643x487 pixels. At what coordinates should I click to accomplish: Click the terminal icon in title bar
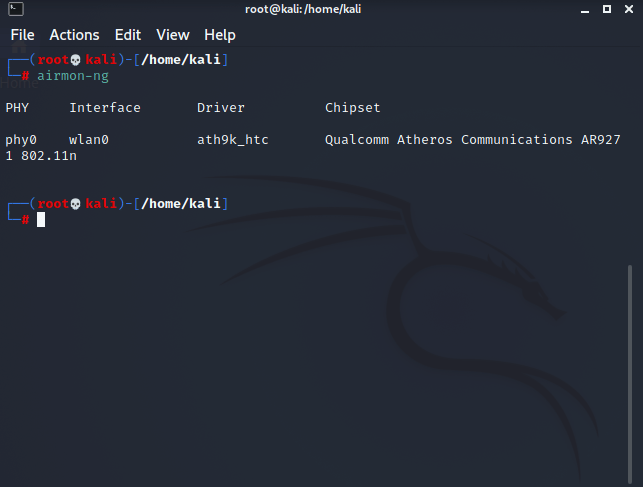(9, 9)
